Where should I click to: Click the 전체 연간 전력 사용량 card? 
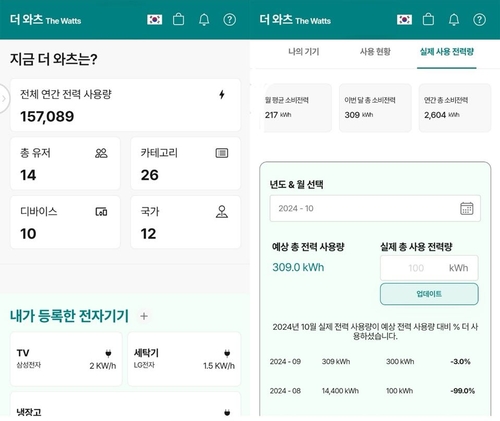125,105
